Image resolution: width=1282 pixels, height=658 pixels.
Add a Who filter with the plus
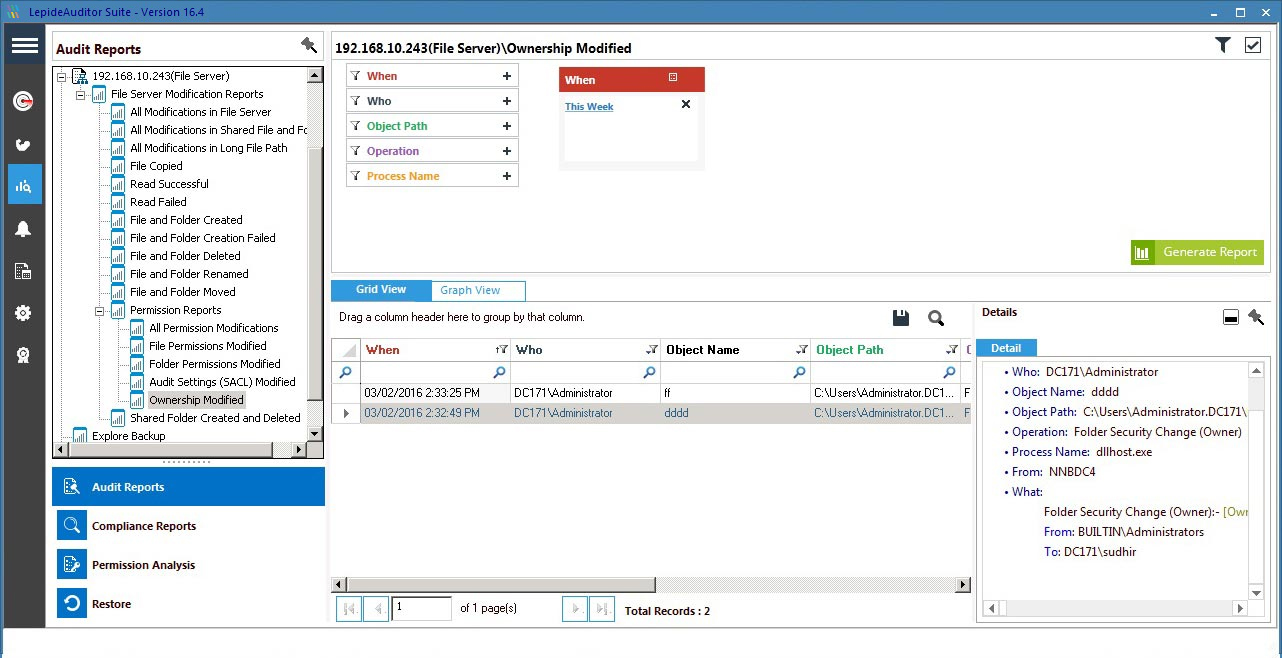click(507, 101)
